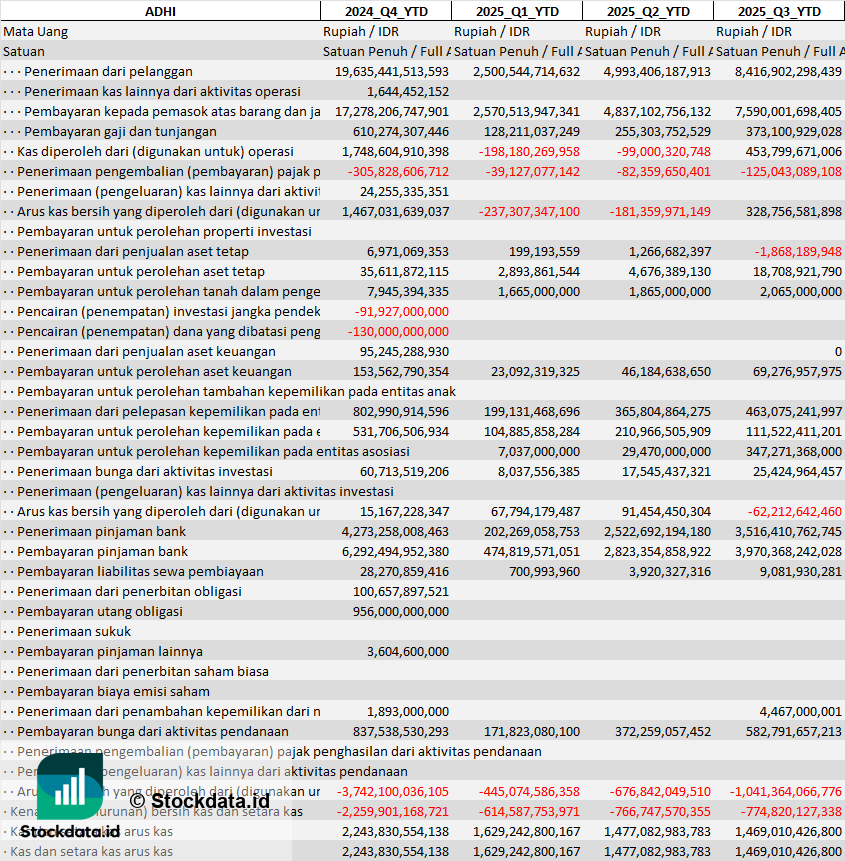Viewport: 845px width, 861px height.
Task: Click negative value -774,820,127,338
Action: click(791, 812)
